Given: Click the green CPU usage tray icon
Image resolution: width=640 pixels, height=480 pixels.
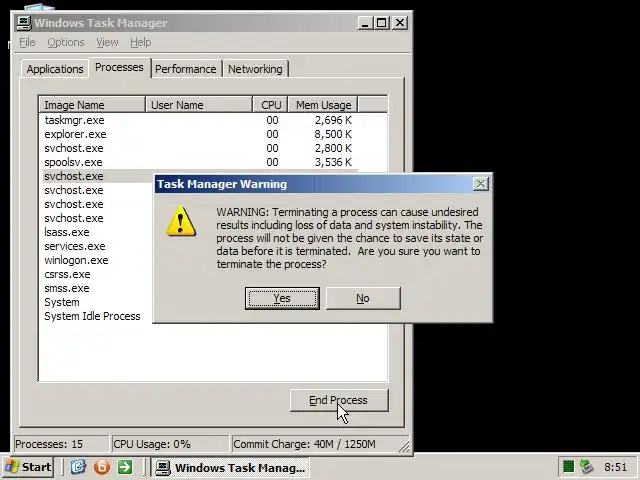Looking at the screenshot, I should 568,467.
